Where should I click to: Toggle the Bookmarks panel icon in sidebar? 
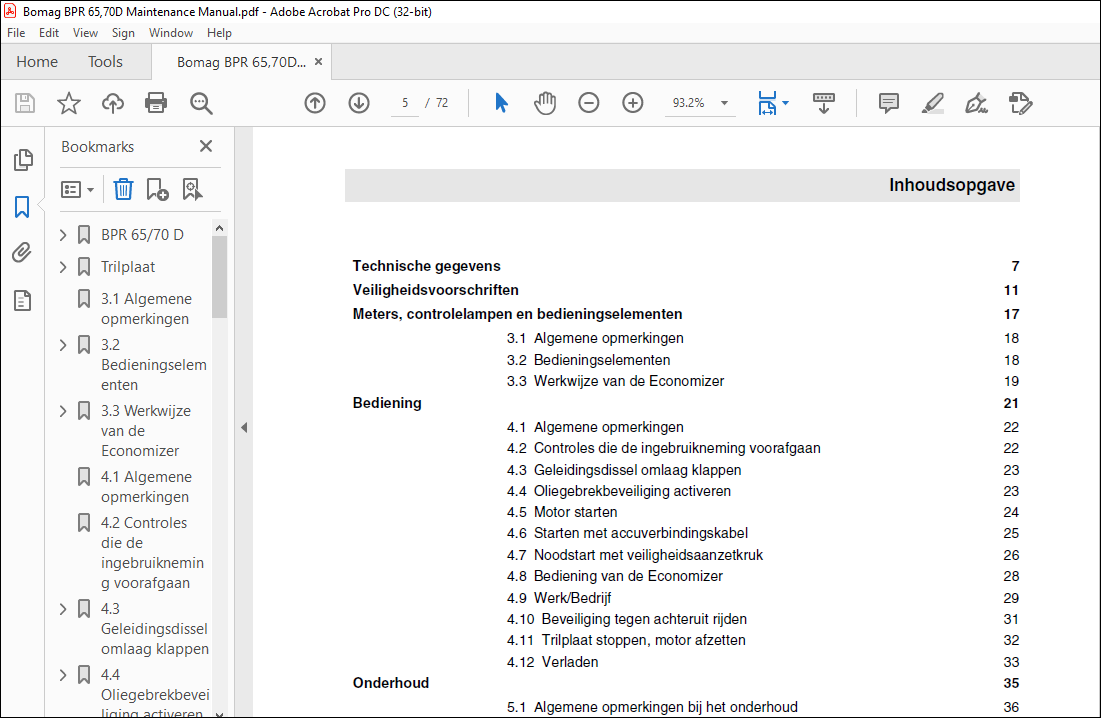click(22, 207)
